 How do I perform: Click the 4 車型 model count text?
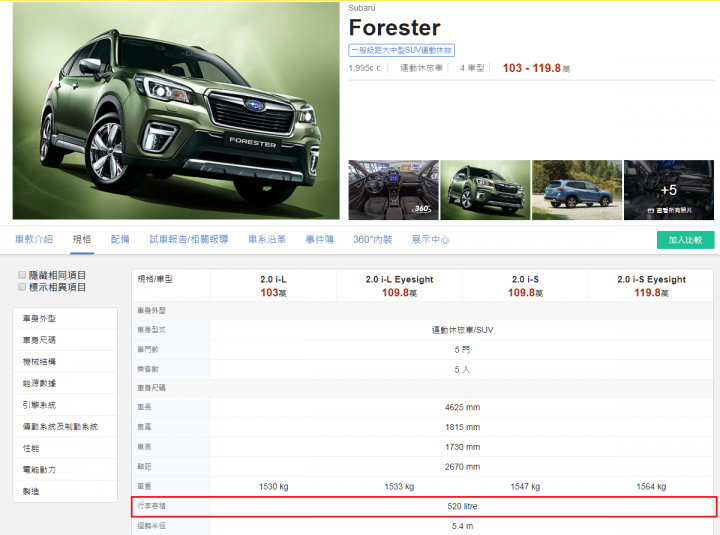472,68
